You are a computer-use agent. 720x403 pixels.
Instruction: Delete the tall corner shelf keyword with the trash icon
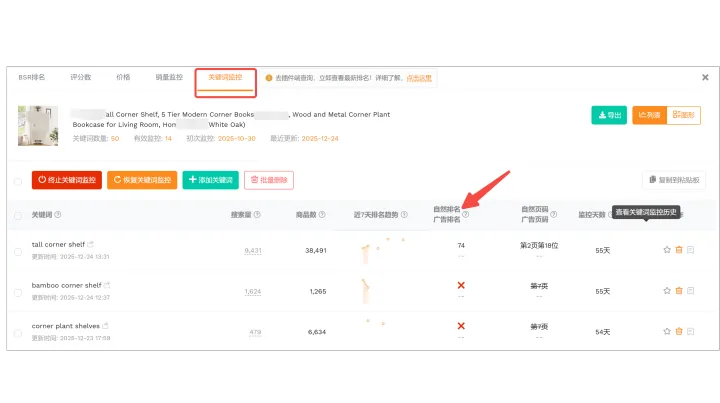tap(679, 250)
